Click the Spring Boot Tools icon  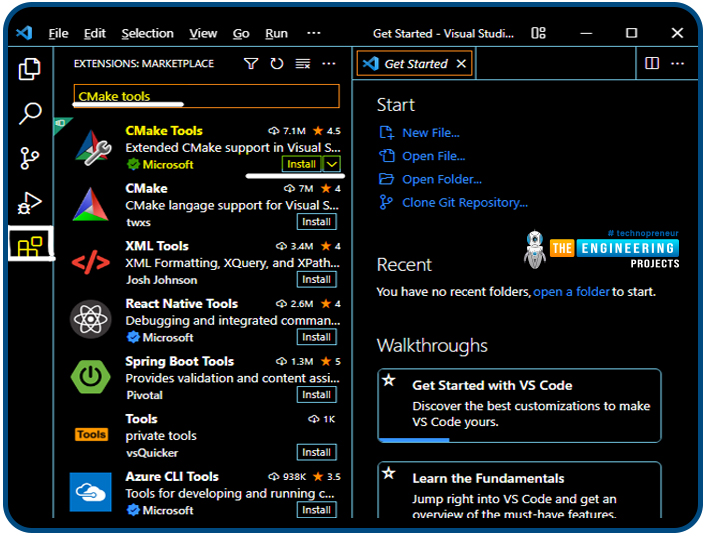[91, 376]
